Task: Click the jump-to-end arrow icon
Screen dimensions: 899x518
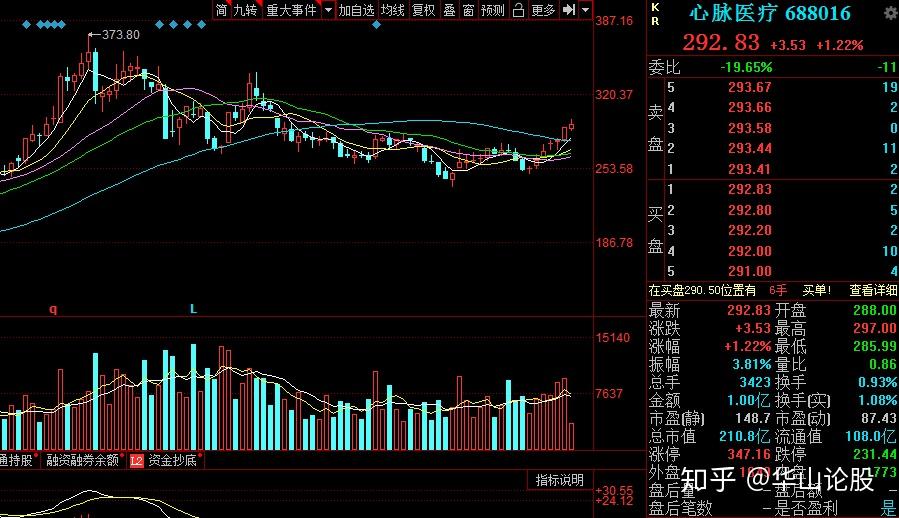Action: tap(569, 10)
